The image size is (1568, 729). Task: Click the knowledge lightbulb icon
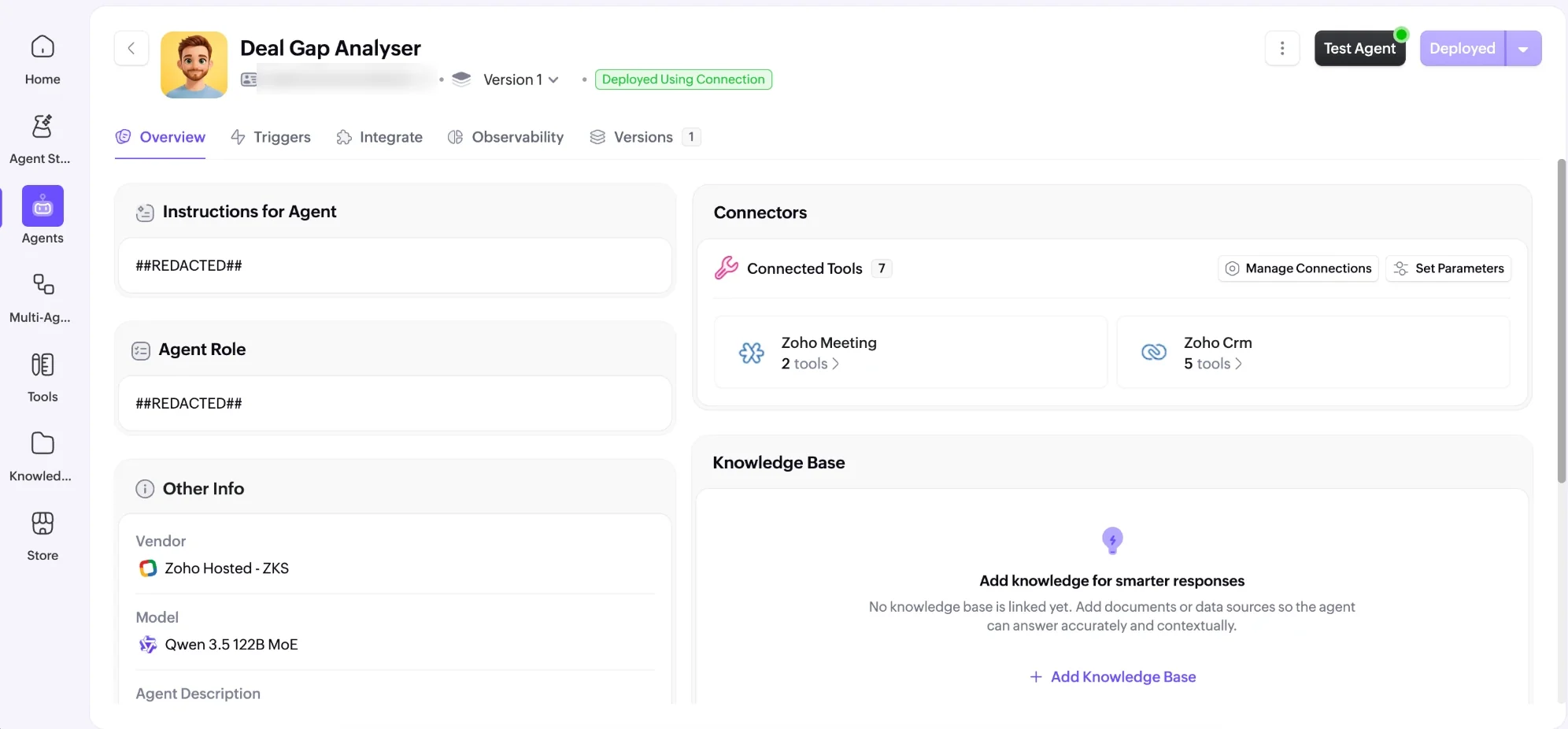(x=1112, y=541)
